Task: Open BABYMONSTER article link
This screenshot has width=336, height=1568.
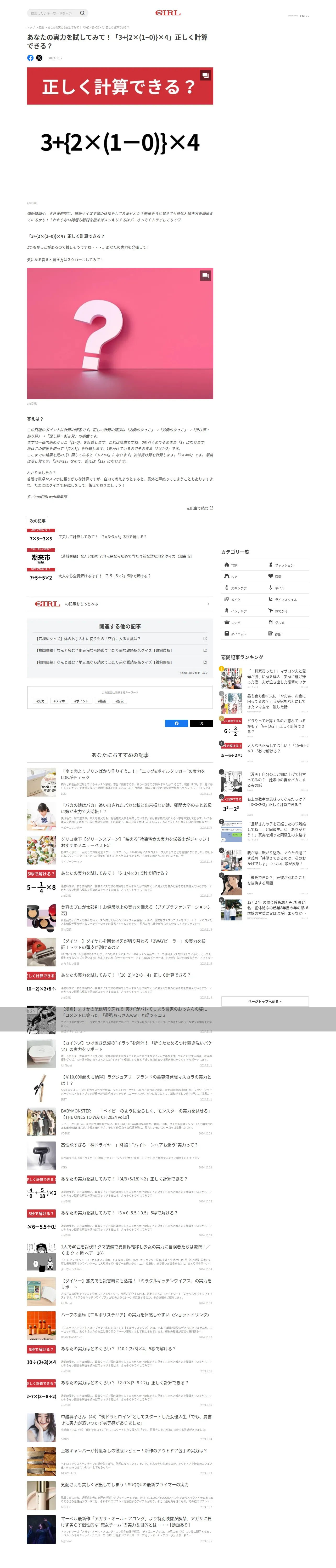Action: tap(136, 1114)
